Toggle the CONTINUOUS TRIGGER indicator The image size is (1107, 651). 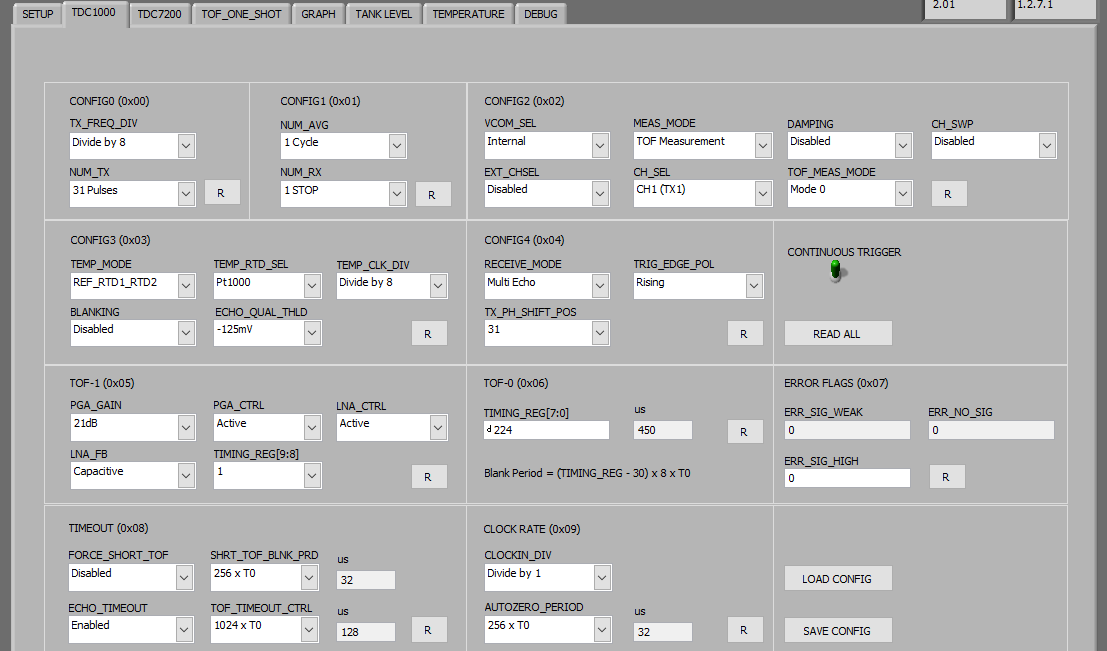(836, 270)
